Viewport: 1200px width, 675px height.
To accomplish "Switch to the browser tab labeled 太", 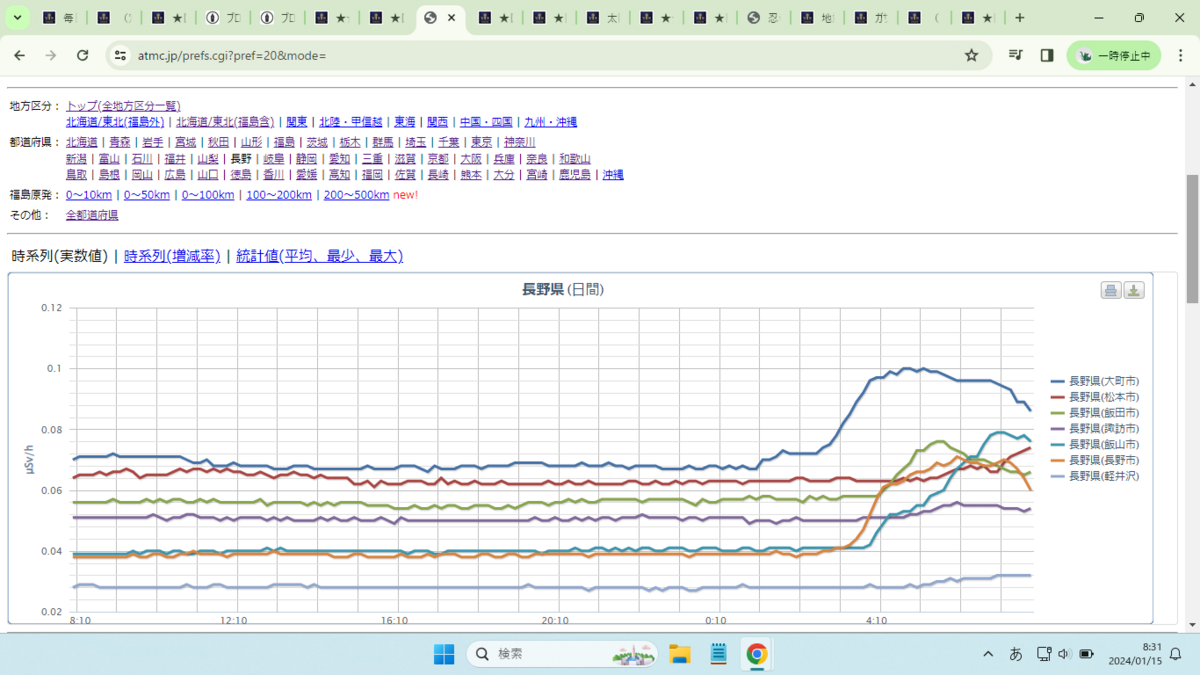I will 601,18.
